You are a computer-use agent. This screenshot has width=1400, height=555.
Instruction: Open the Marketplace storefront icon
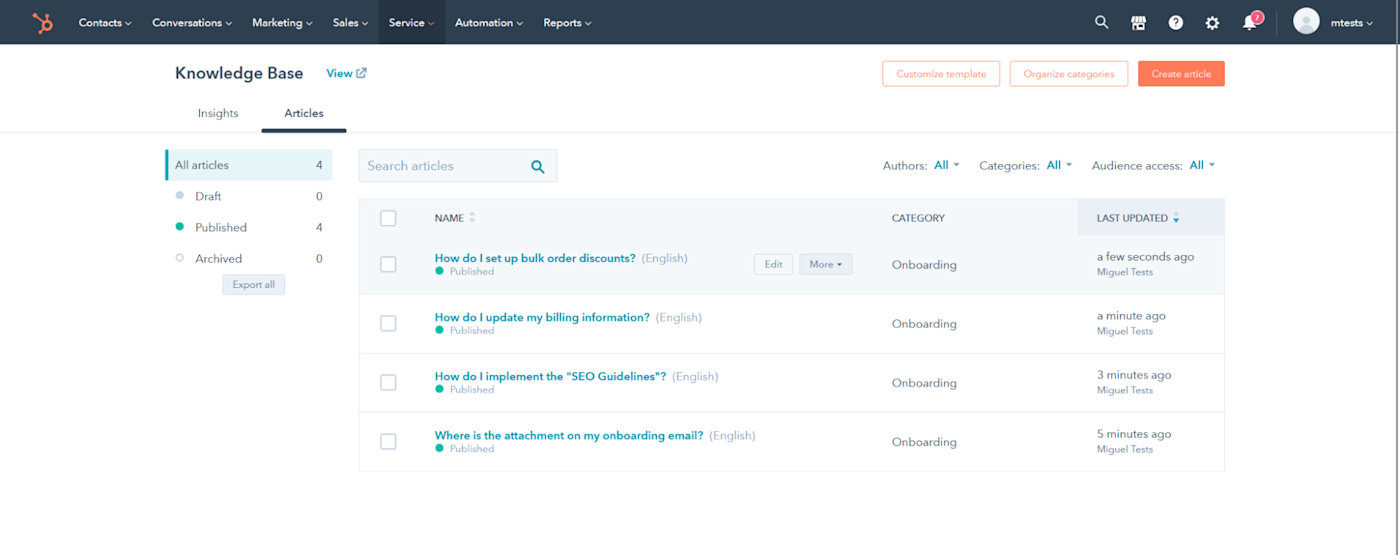coord(1138,22)
